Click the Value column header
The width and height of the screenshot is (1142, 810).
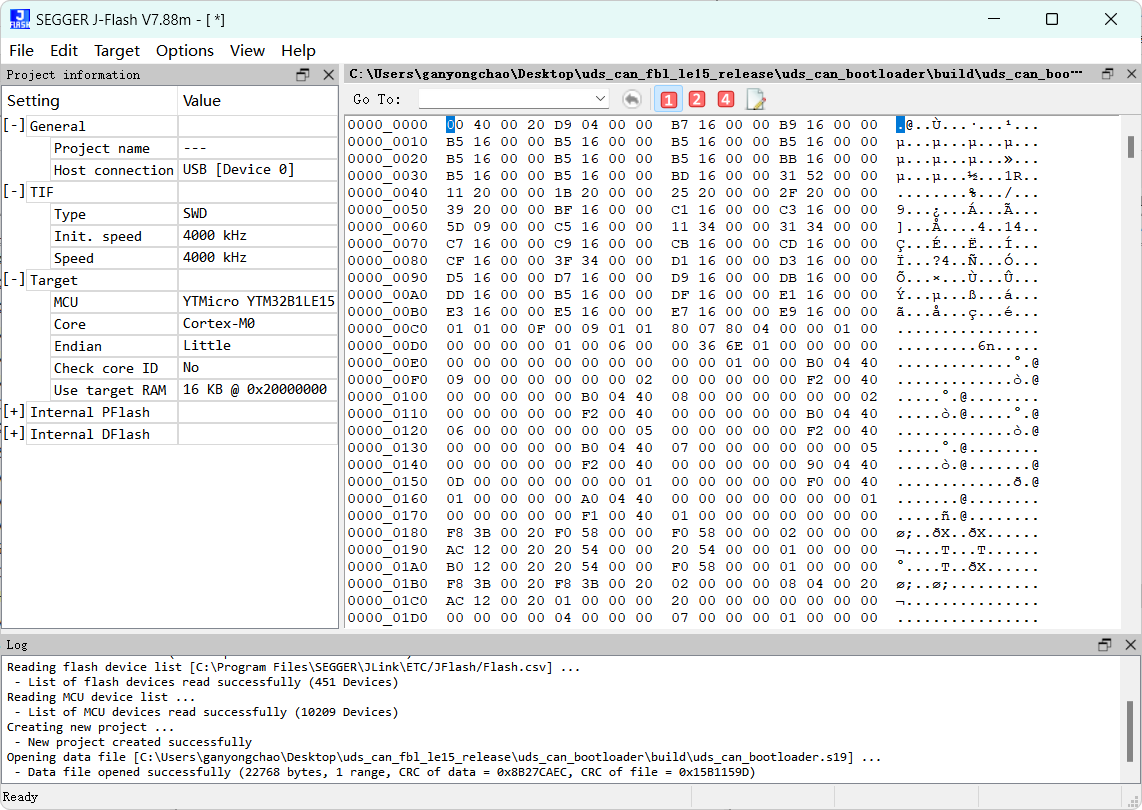tap(258, 101)
